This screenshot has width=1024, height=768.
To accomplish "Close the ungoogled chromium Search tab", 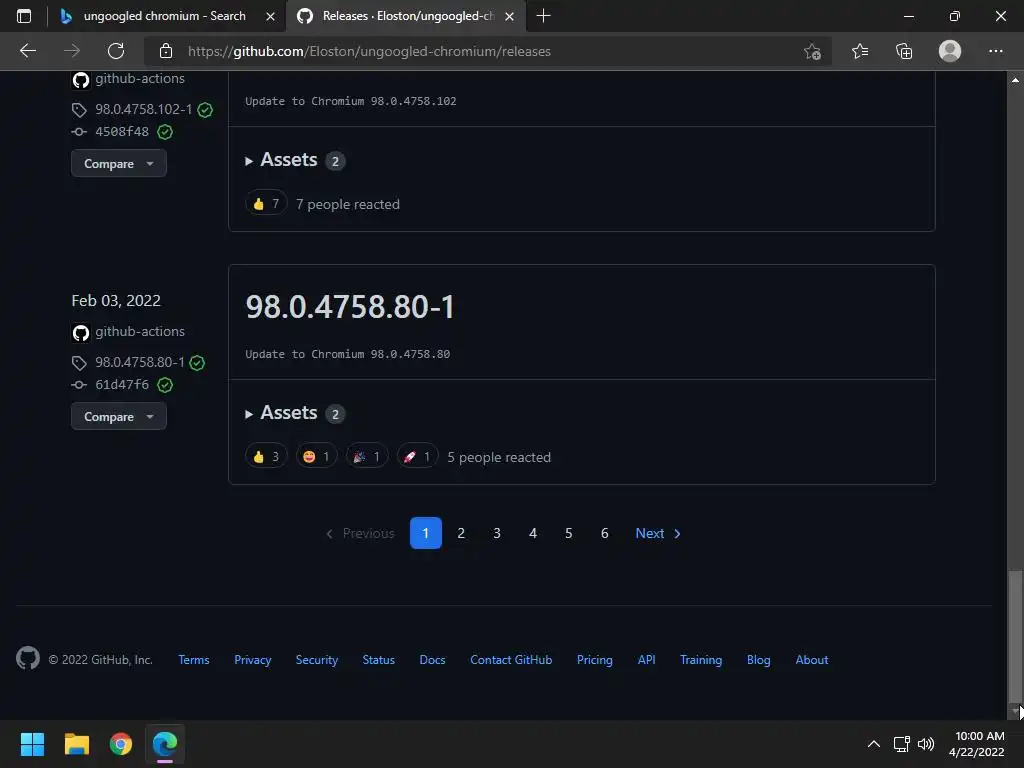I will tap(270, 16).
